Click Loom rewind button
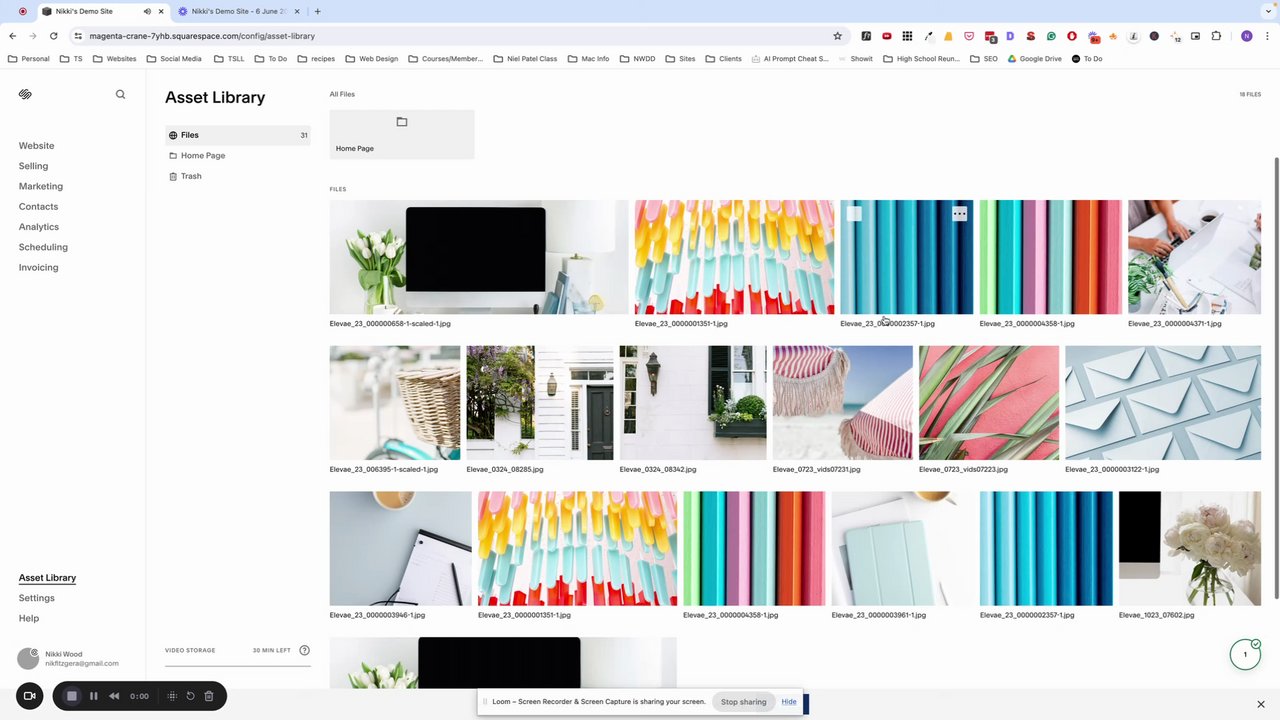The width and height of the screenshot is (1280, 720). 114,696
